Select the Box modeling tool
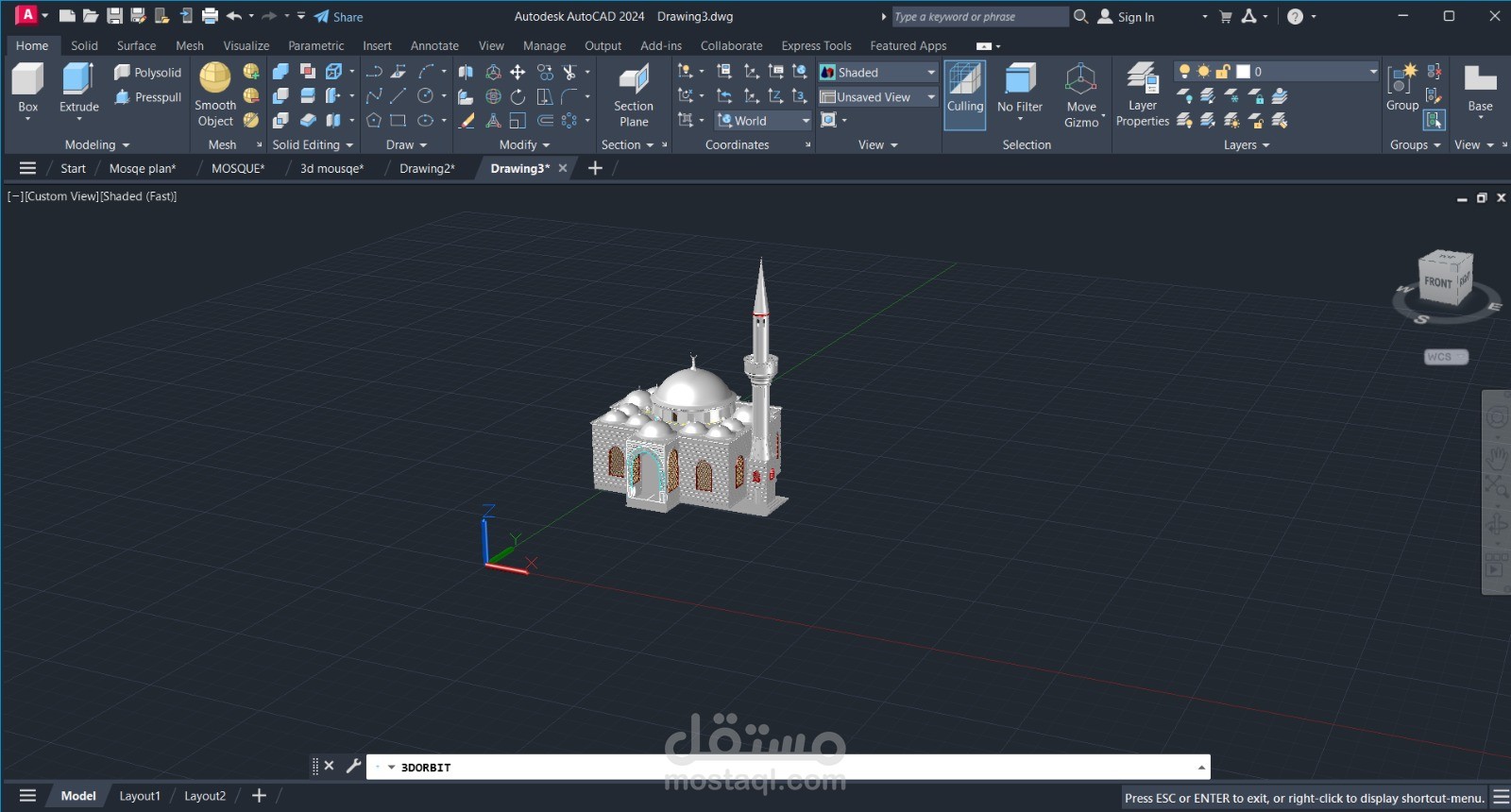This screenshot has width=1511, height=812. tap(28, 87)
